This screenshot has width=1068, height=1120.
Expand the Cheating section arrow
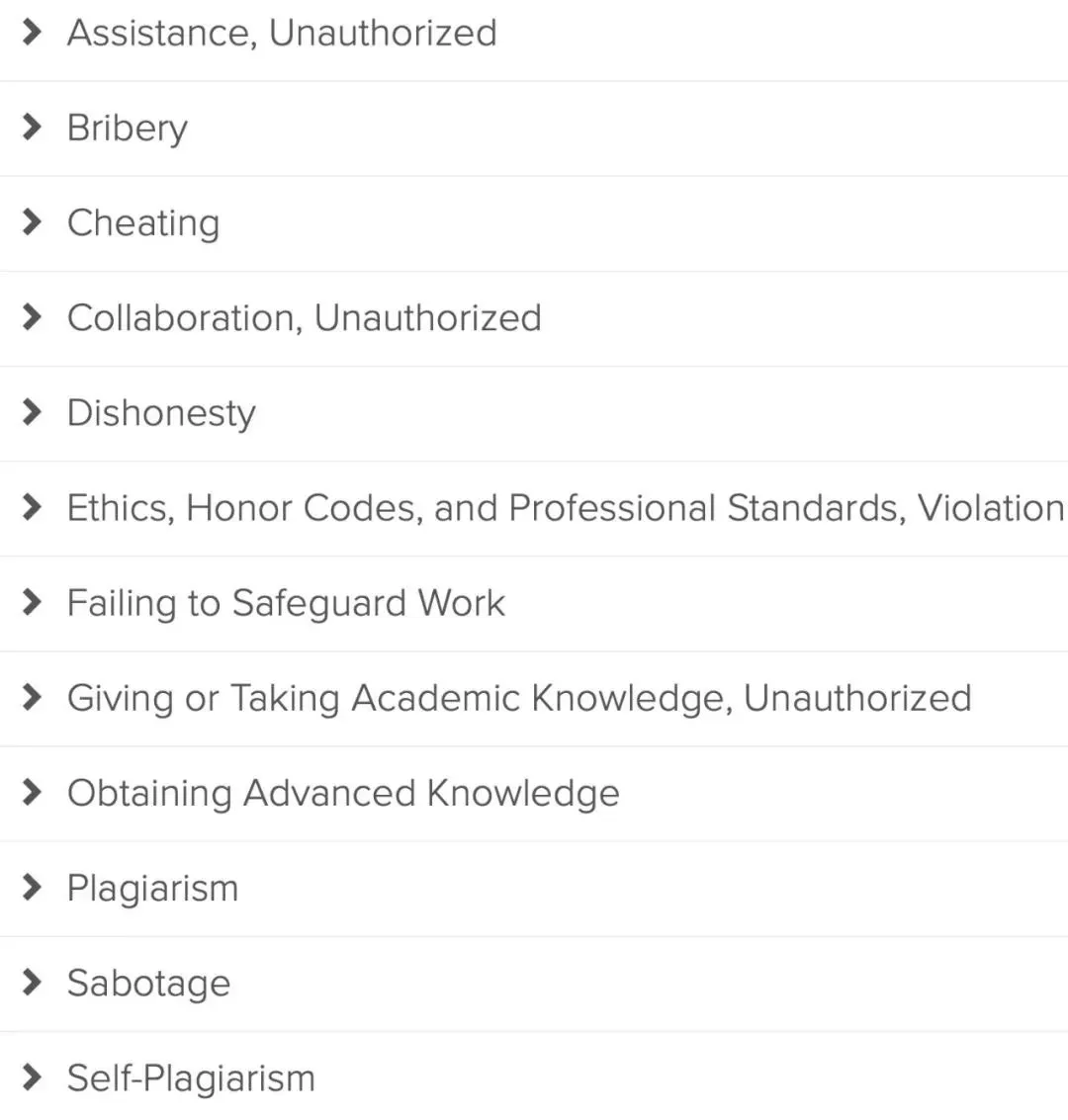pos(33,222)
